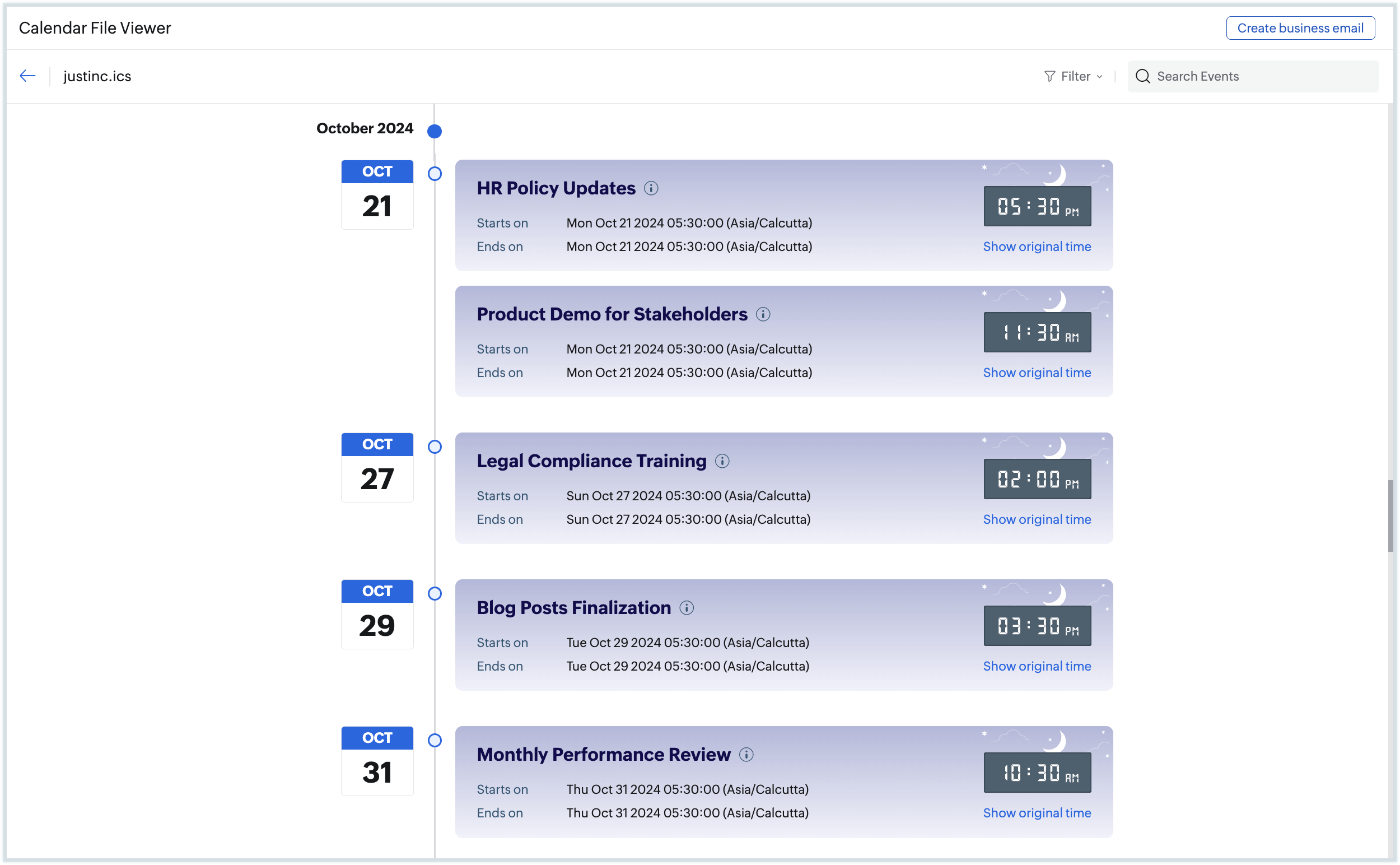The height and width of the screenshot is (865, 1400).
Task: Focus the Search Events field
Action: (x=1258, y=76)
